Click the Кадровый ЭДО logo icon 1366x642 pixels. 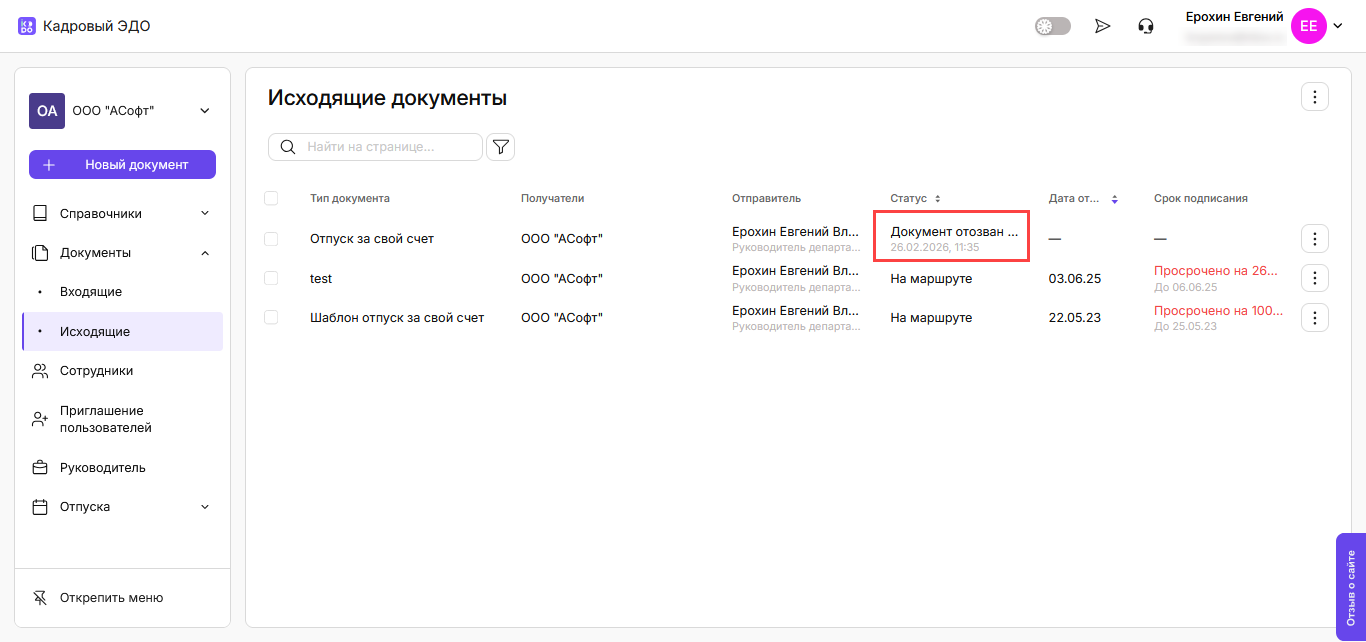tap(27, 26)
